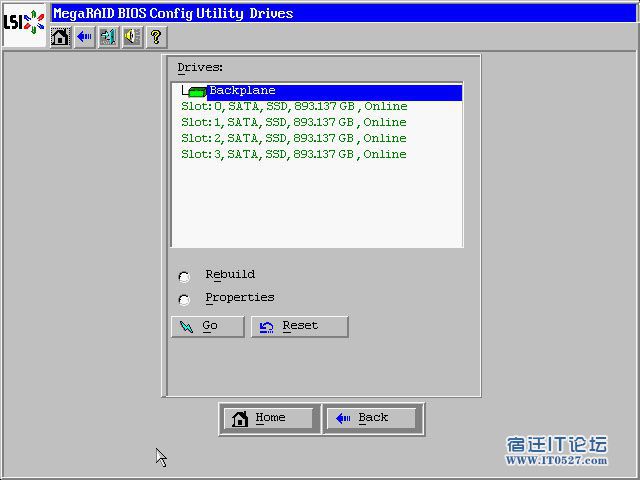Select Slot: 2 SATA SSD drive
Screen dimensions: 640x480
pyautogui.click(x=293, y=138)
